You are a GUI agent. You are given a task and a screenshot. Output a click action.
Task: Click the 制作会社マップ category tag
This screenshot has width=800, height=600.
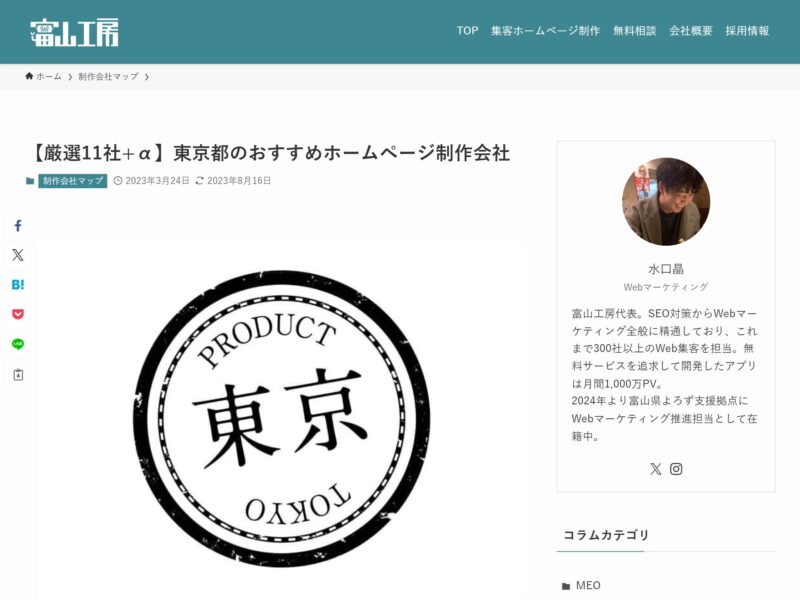point(72,181)
